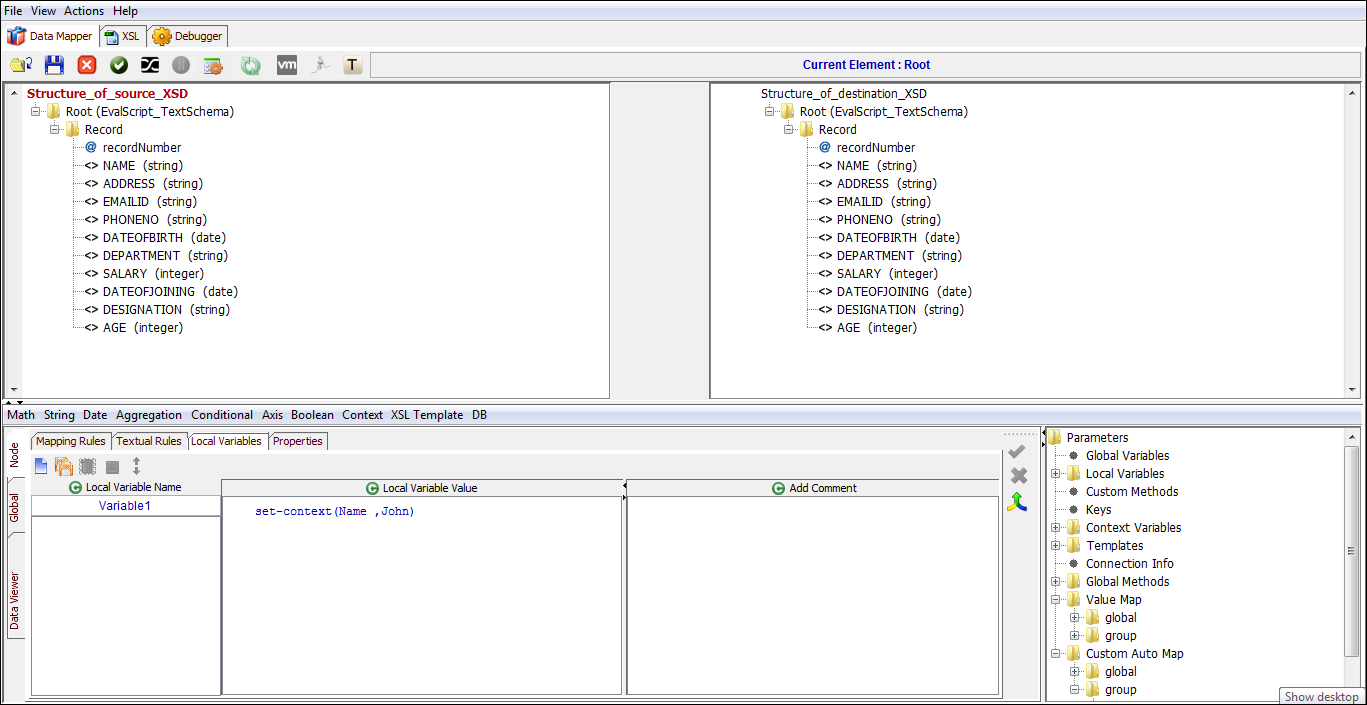Collapse the destination Record node
This screenshot has height=705, width=1367.
pyautogui.click(x=789, y=129)
